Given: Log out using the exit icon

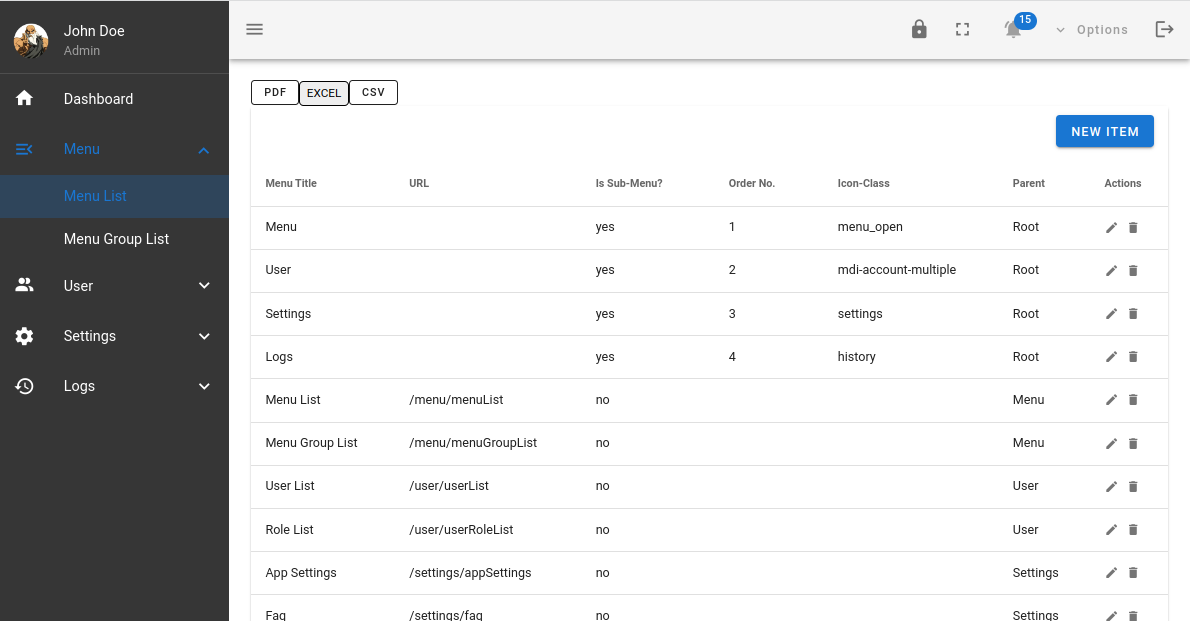Looking at the screenshot, I should 1164,29.
